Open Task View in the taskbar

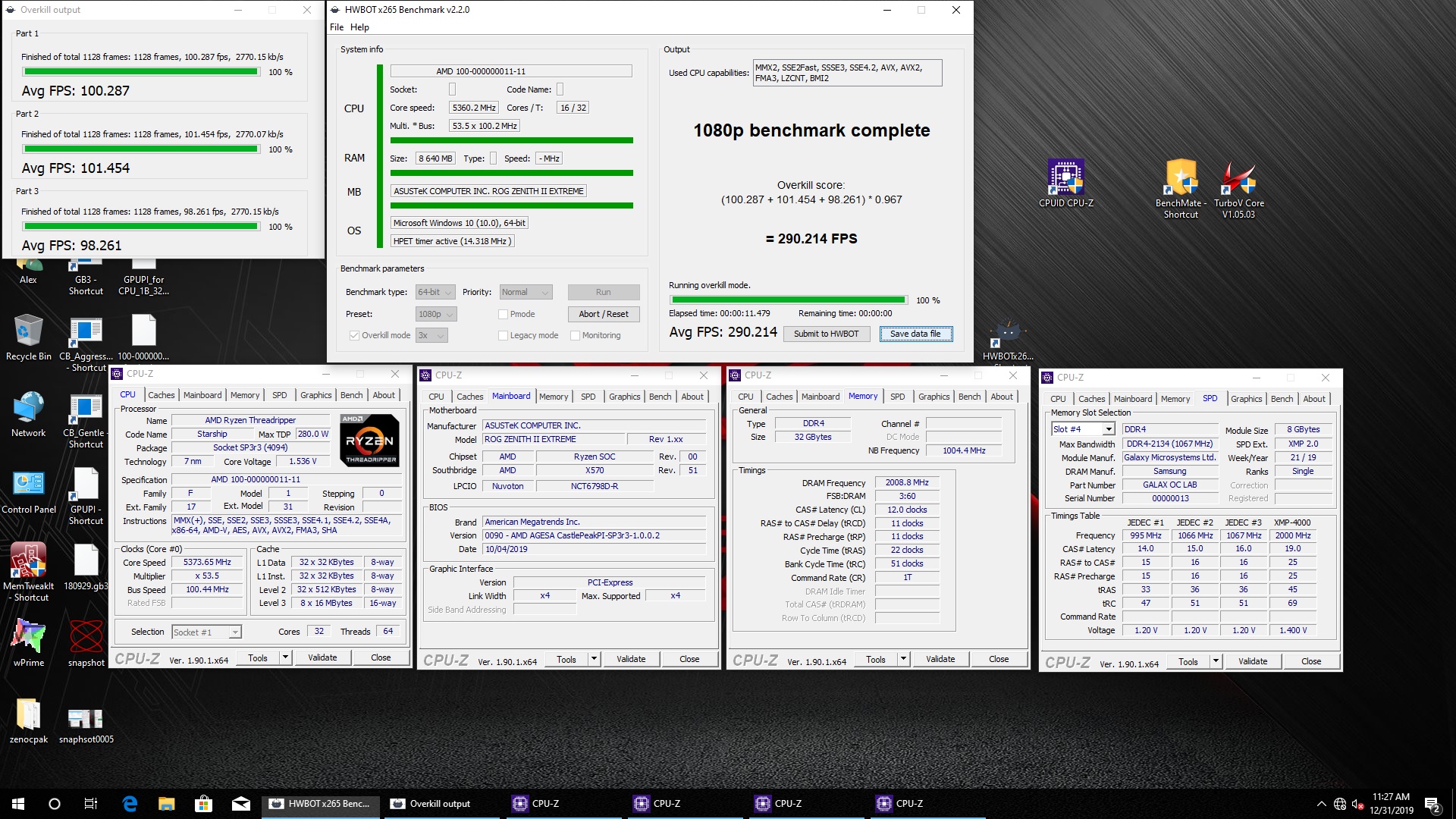[91, 804]
